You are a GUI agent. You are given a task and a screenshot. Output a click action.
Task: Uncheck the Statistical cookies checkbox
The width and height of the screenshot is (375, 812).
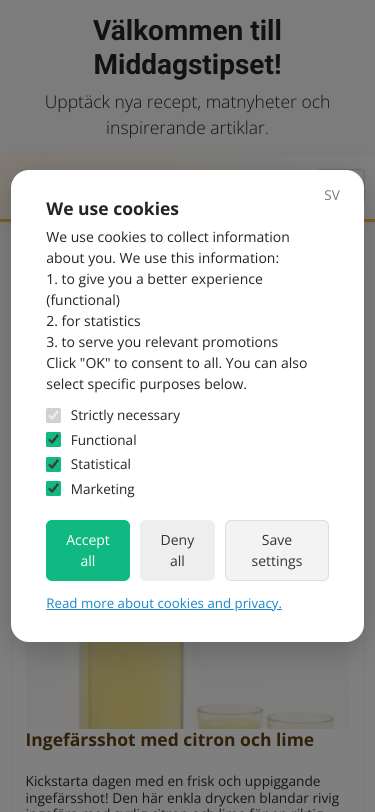tap(53, 464)
